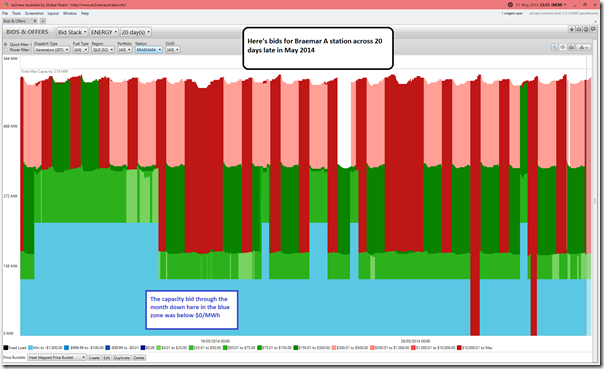The width and height of the screenshot is (604, 369).
Task: Click the clock icon in title bar
Action: [510, 5]
